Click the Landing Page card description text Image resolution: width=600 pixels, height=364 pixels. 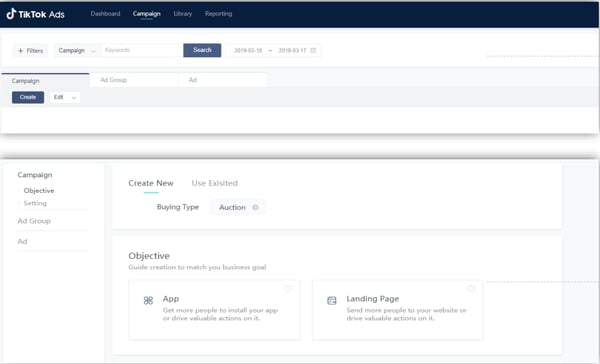pyautogui.click(x=406, y=314)
